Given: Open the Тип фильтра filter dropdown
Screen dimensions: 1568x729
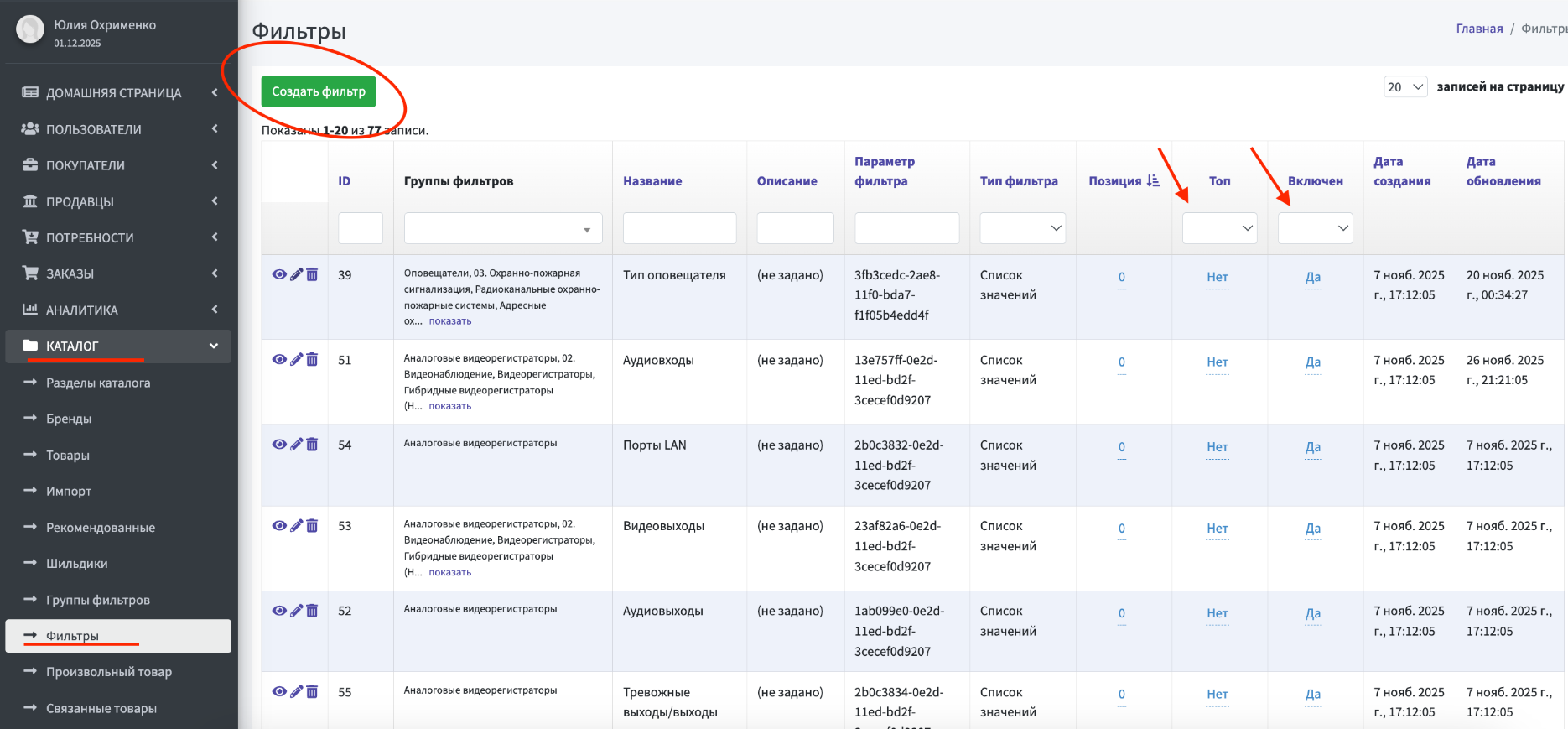Looking at the screenshot, I should 1022,228.
